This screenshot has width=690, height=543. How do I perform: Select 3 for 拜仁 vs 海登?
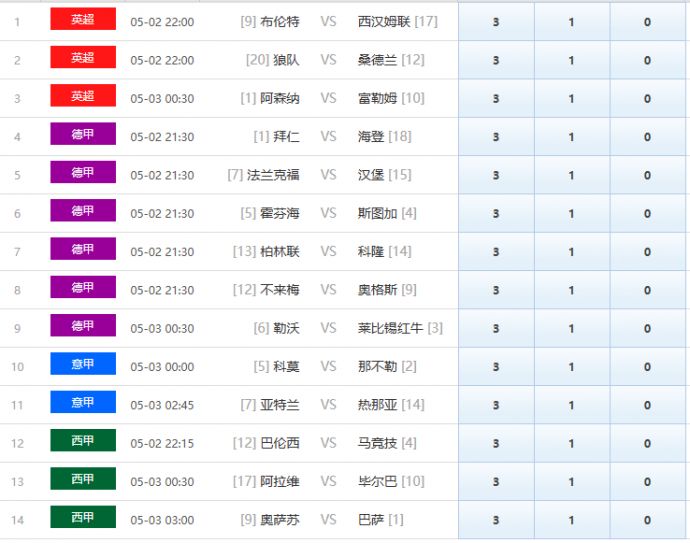click(496, 136)
